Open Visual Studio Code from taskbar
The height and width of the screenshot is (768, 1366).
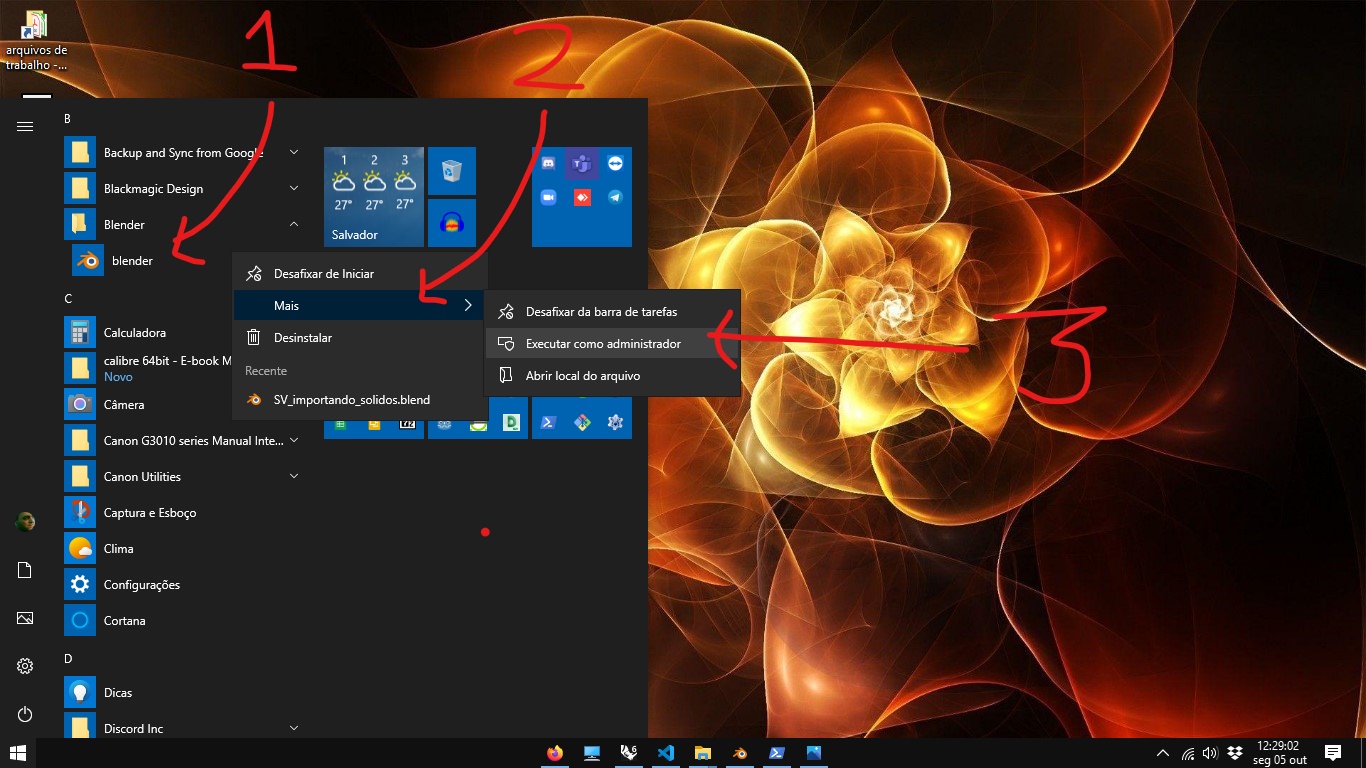coord(666,753)
